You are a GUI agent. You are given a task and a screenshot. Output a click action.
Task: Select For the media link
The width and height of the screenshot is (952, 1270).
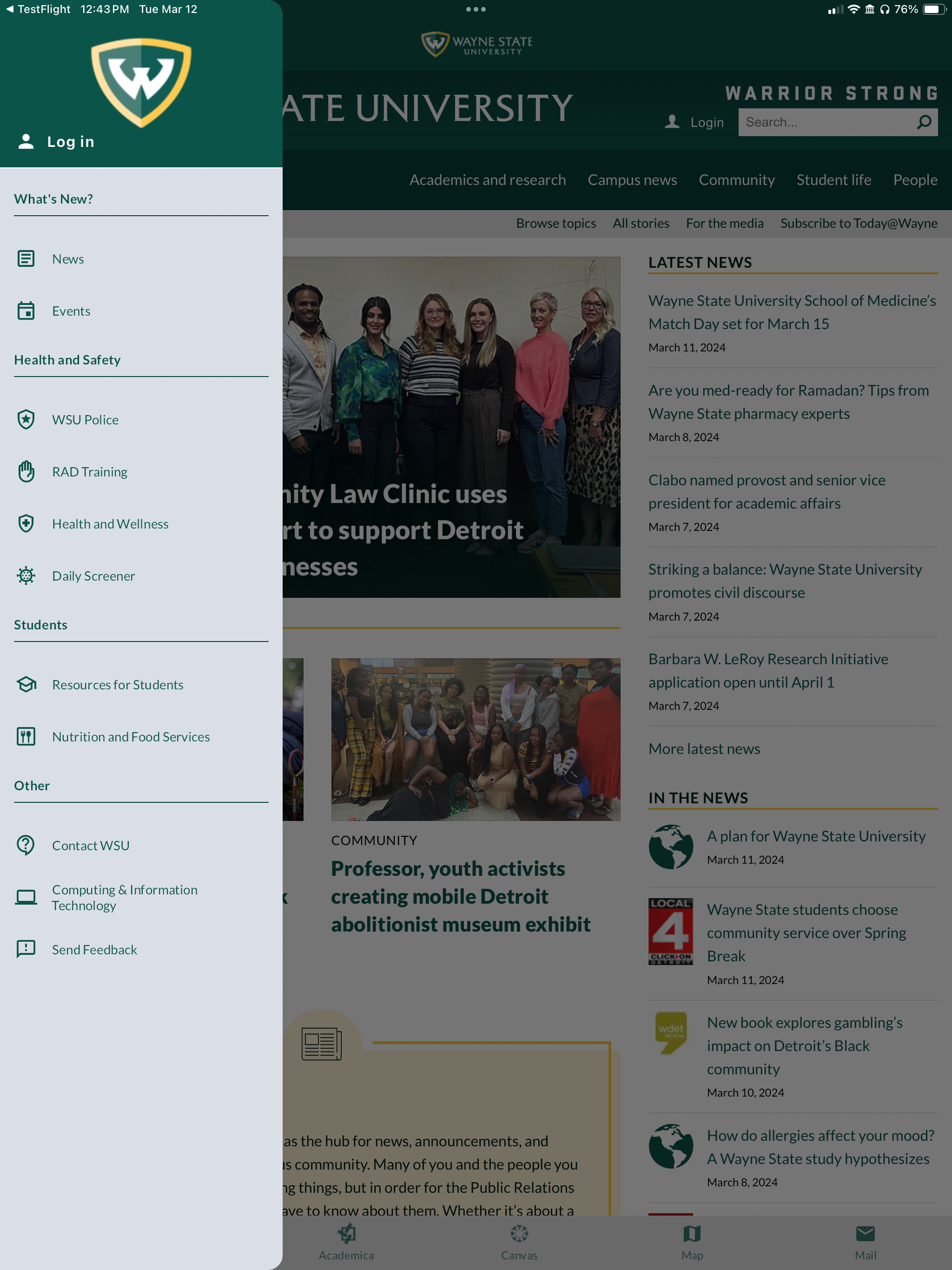click(x=725, y=223)
